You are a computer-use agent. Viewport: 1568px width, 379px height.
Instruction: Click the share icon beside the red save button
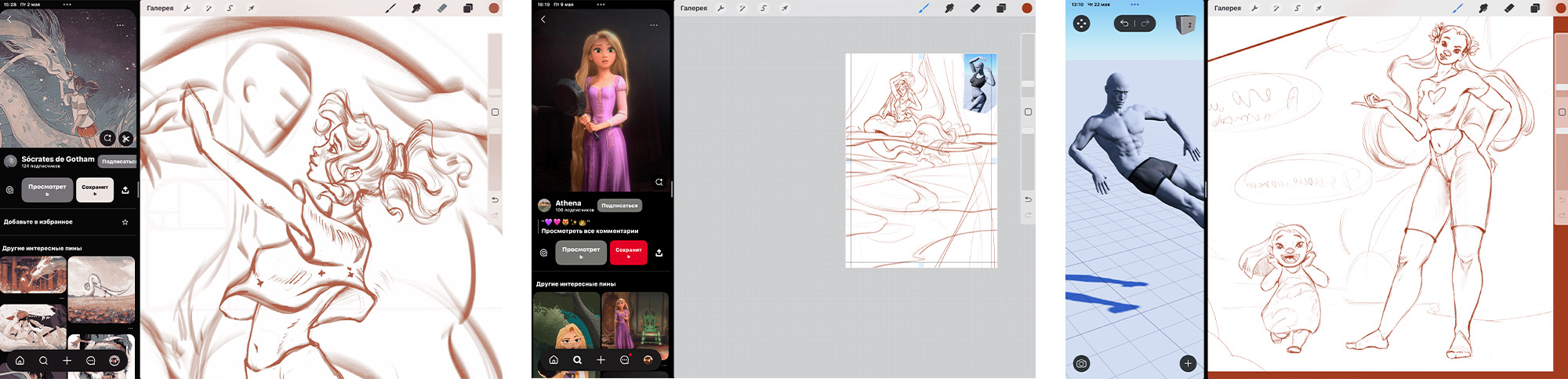(x=659, y=253)
